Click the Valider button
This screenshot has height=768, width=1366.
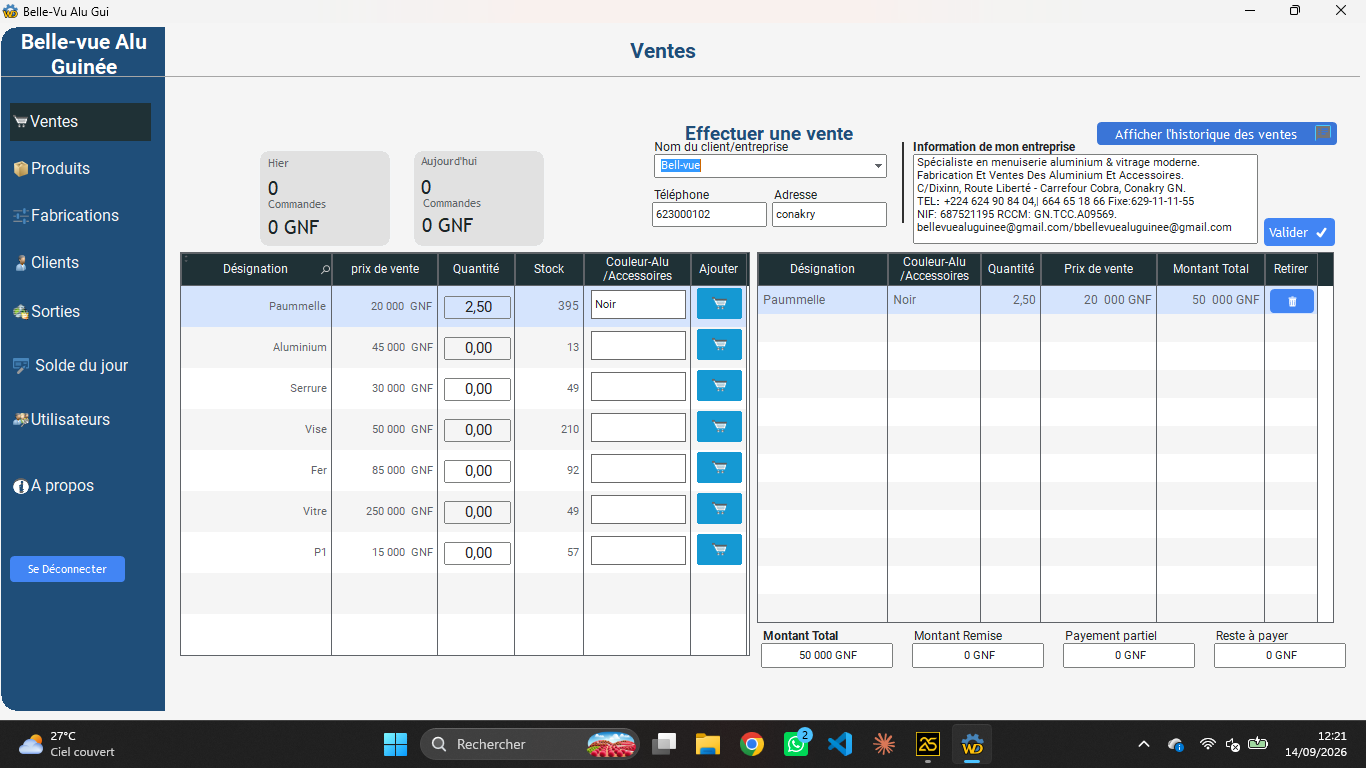(x=1299, y=232)
